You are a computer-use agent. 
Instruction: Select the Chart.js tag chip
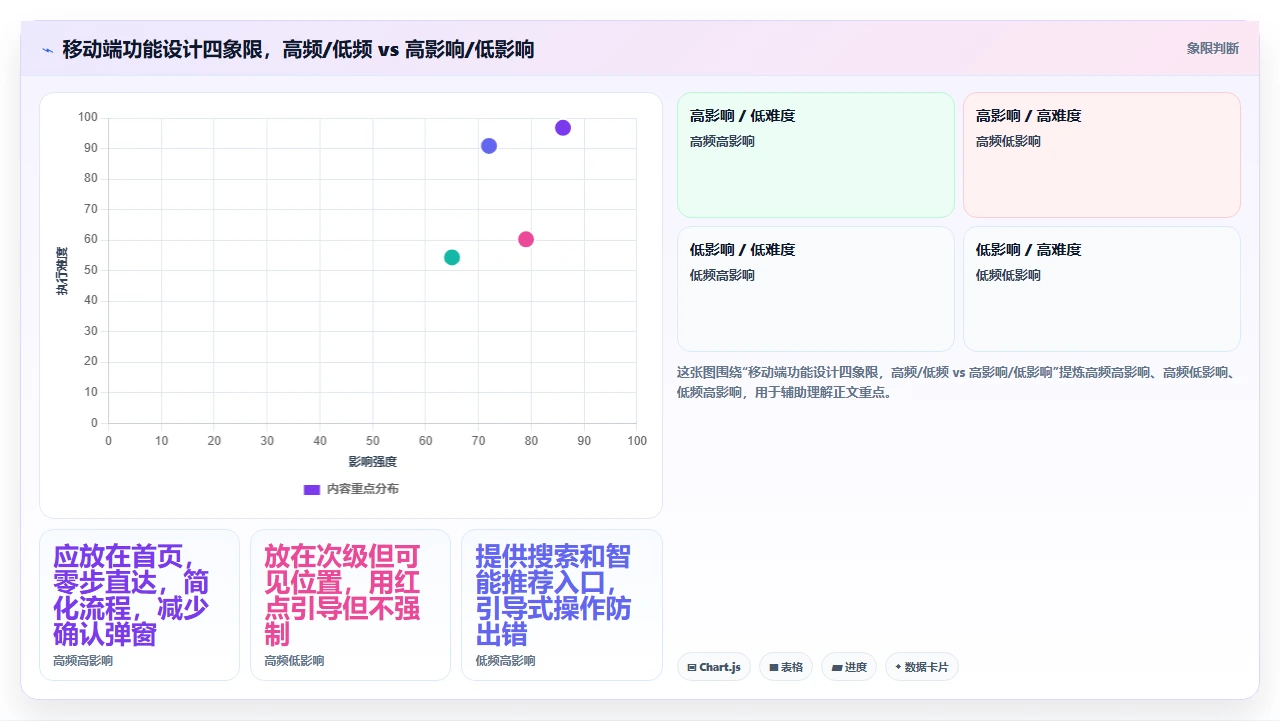tap(714, 667)
